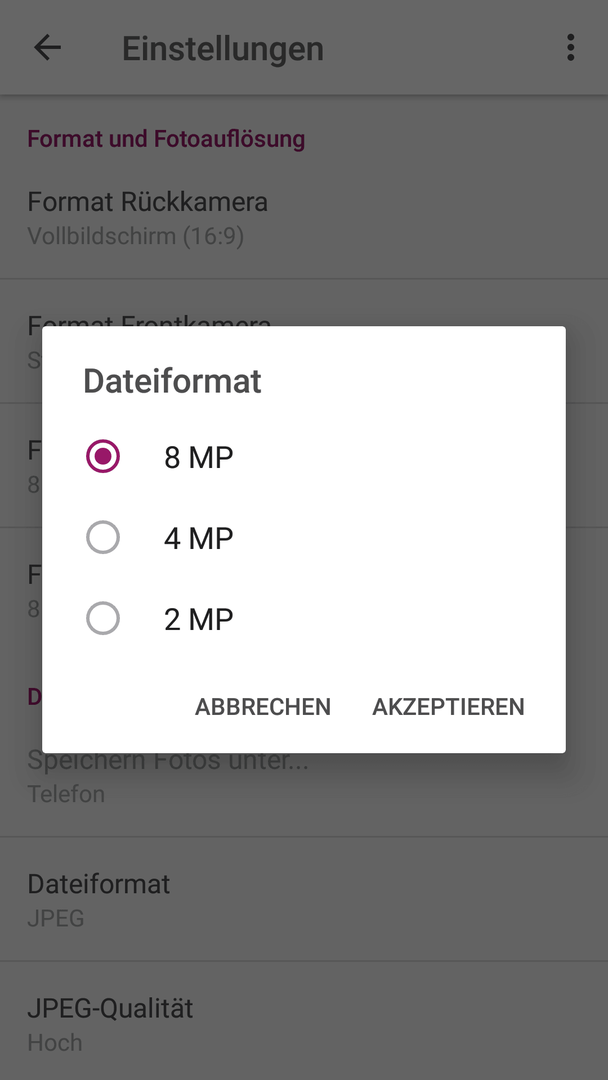Open the three-dot overflow menu
The width and height of the screenshot is (608, 1080).
click(570, 48)
